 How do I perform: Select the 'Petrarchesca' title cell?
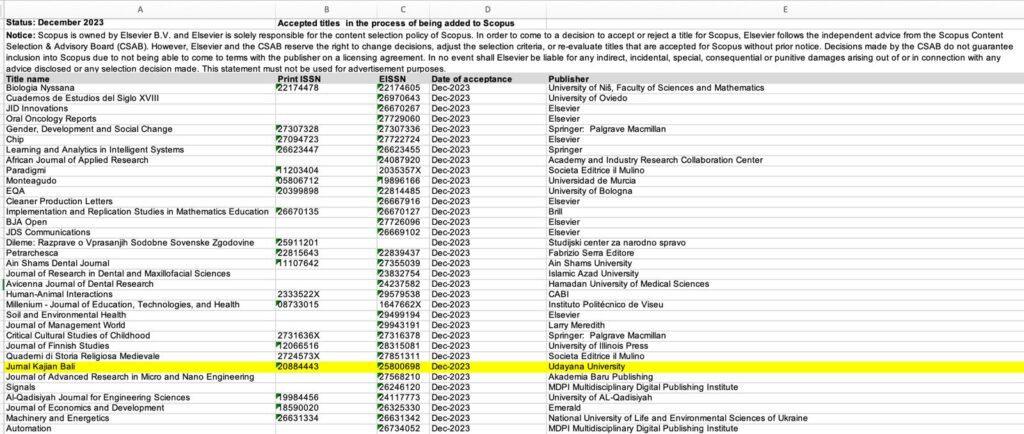140,253
